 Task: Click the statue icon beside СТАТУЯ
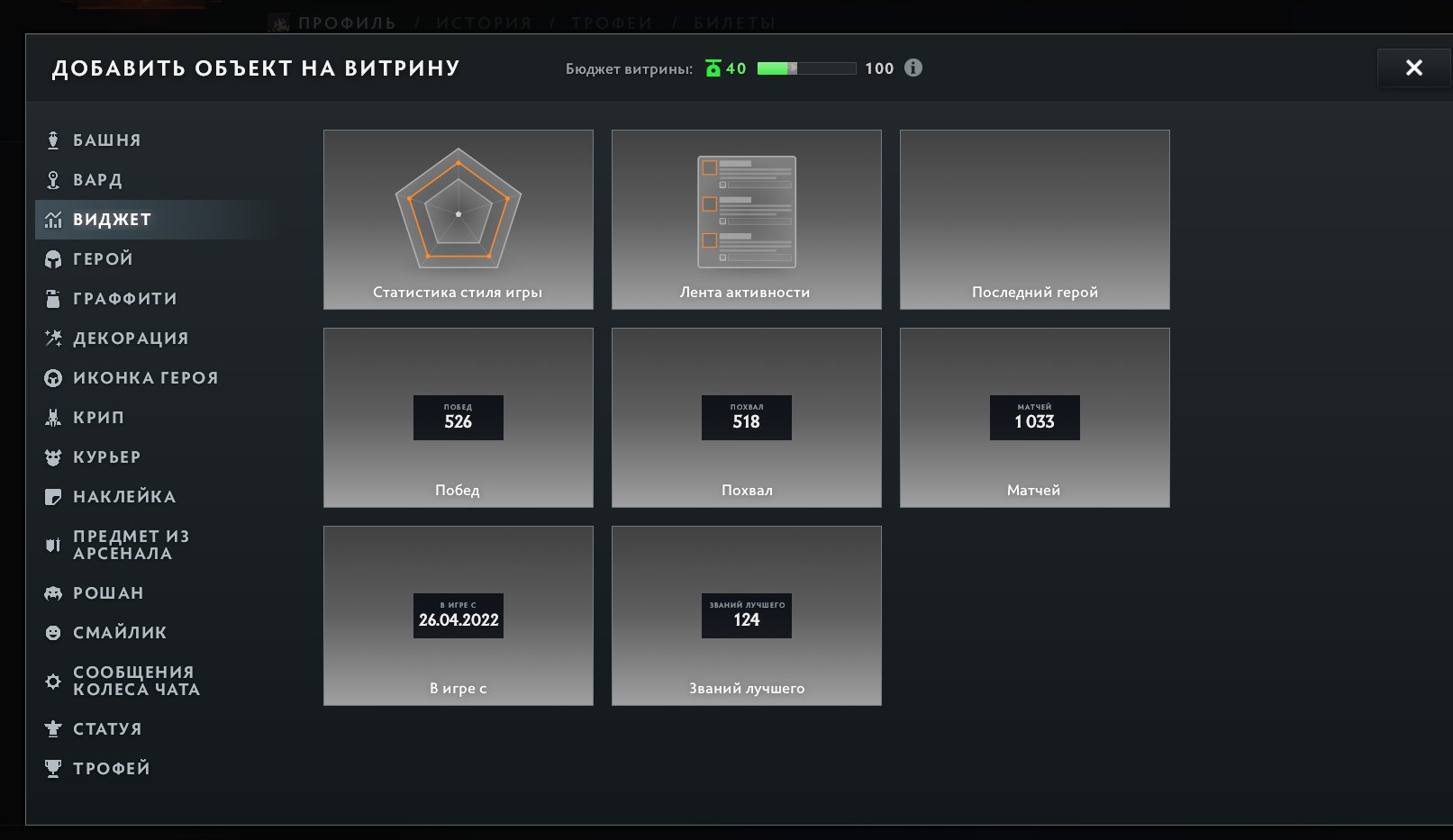click(53, 729)
